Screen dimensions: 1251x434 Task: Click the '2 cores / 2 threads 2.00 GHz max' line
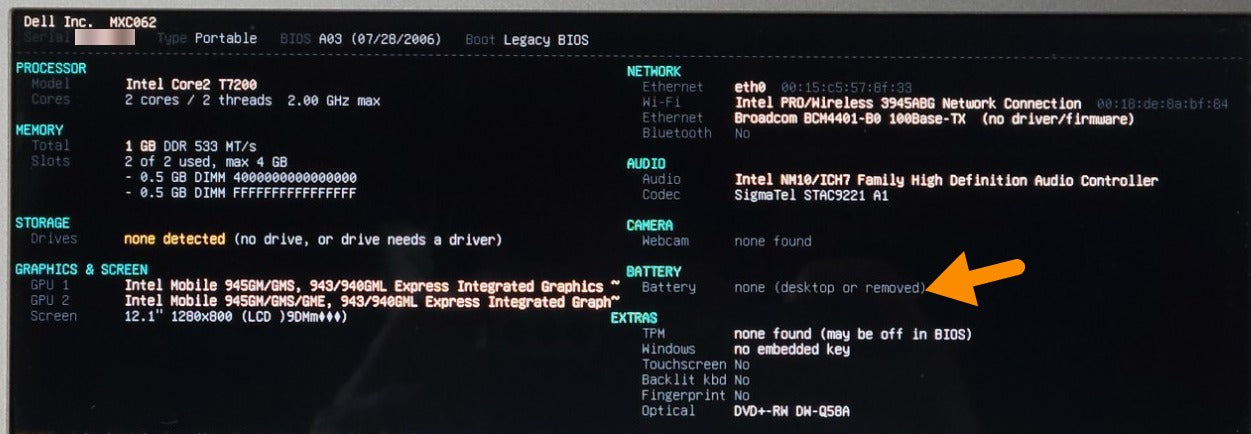[x=252, y=101]
